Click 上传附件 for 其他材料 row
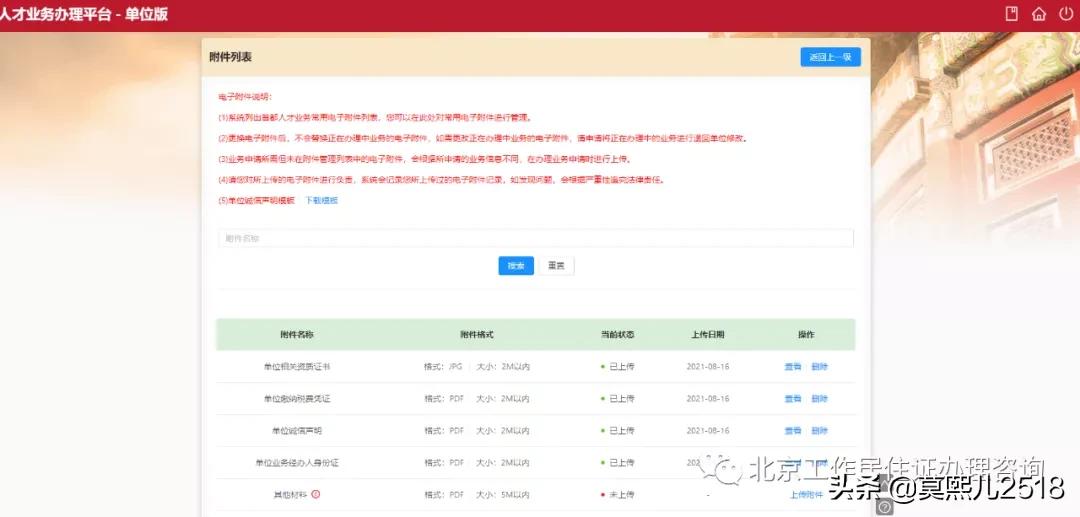Image resolution: width=1080 pixels, height=517 pixels. coord(807,494)
